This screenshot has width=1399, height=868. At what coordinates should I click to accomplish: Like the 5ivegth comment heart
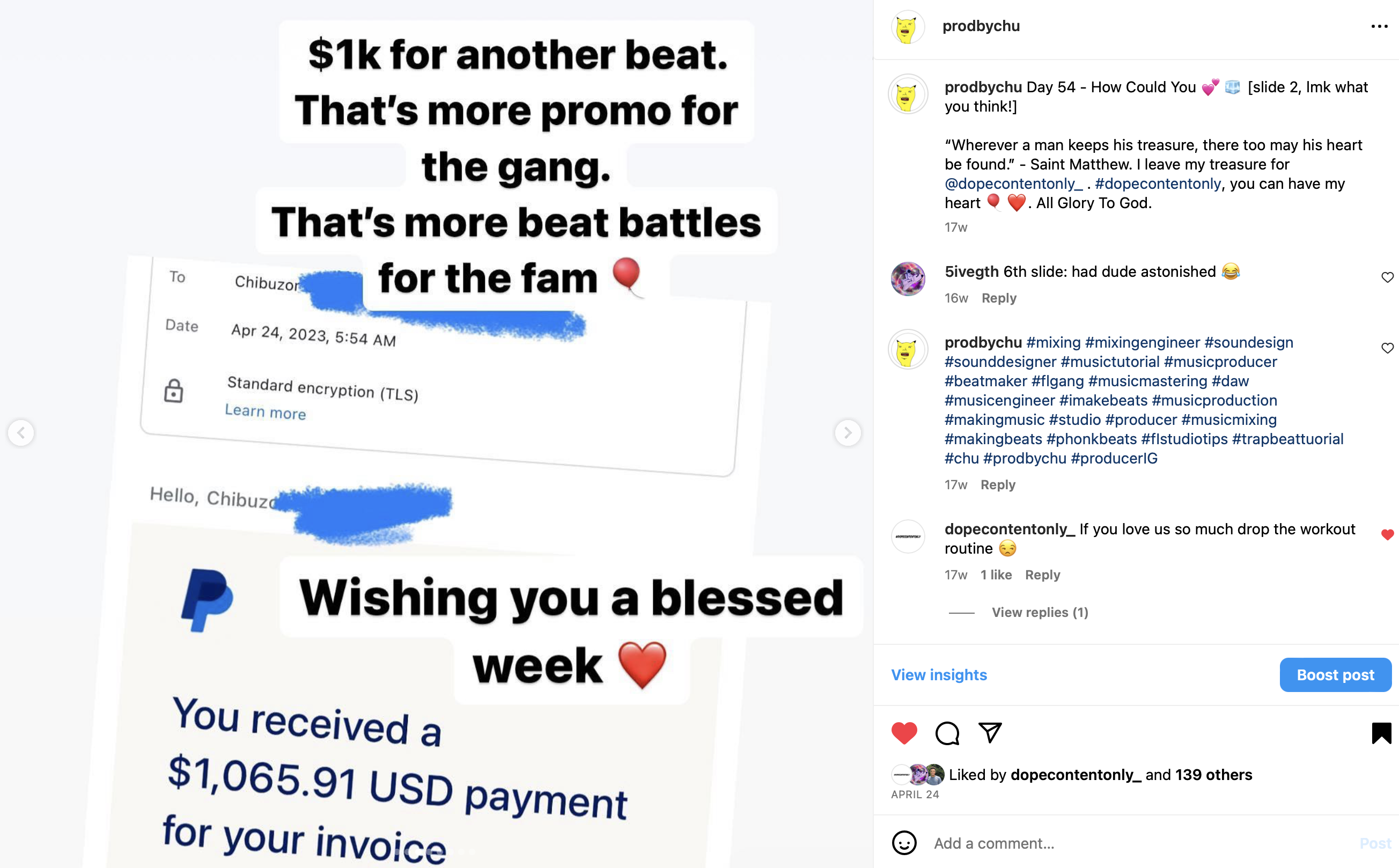tap(1387, 277)
